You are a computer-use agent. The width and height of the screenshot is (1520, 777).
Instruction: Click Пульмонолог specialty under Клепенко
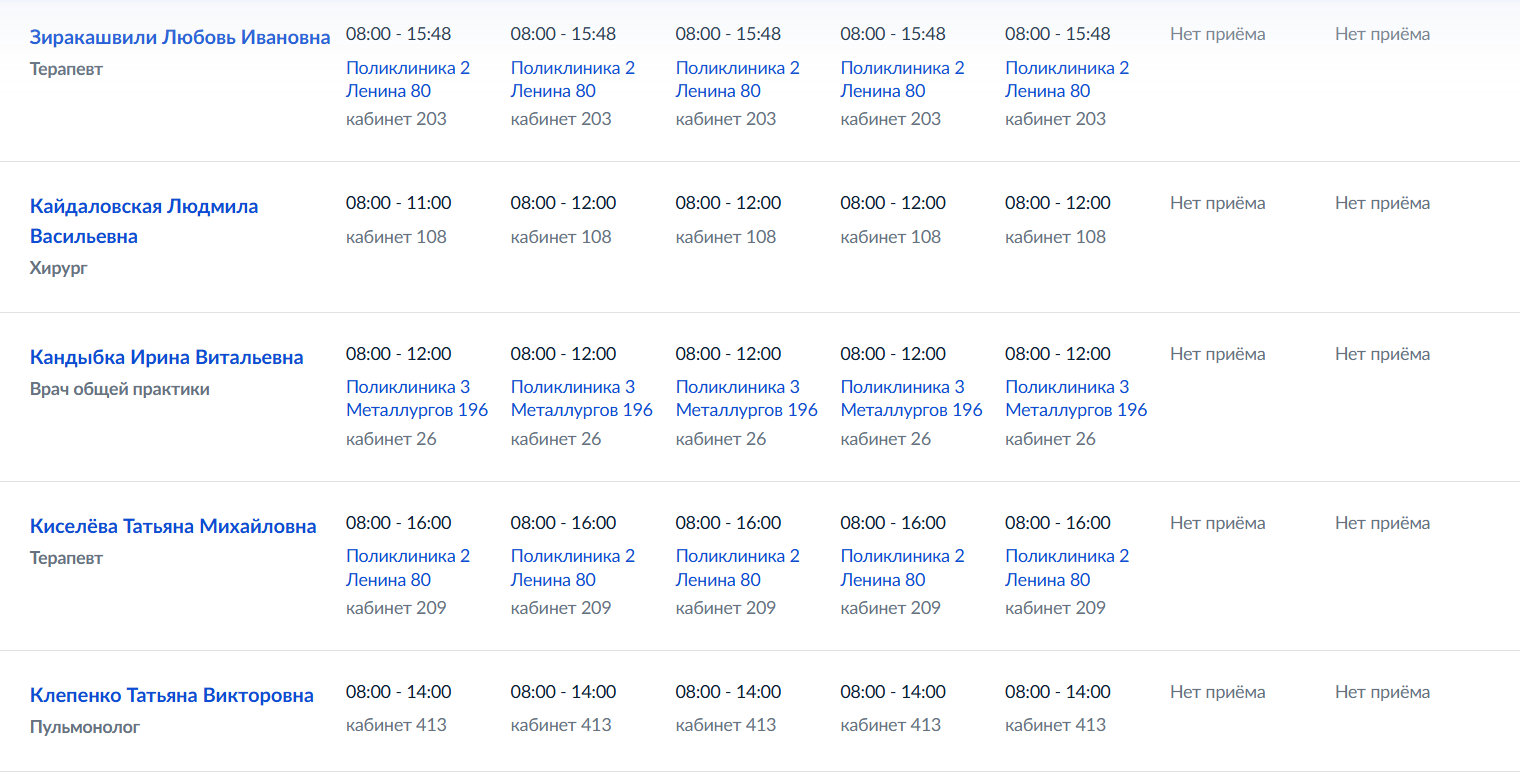point(85,727)
